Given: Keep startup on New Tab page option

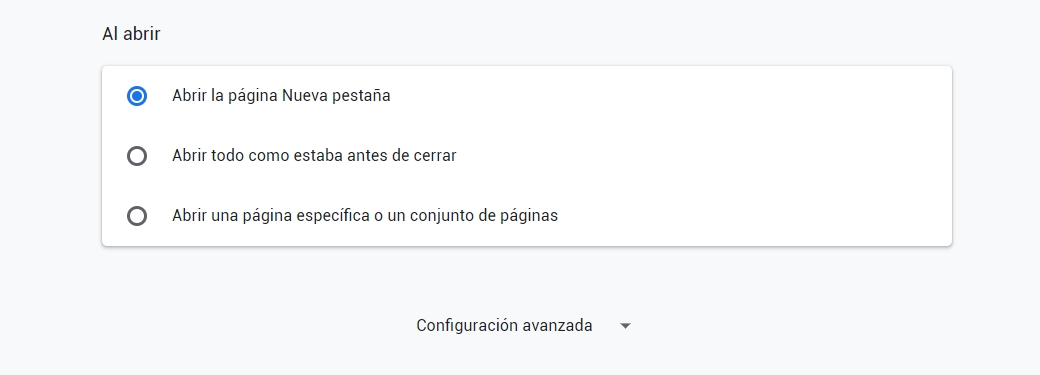Looking at the screenshot, I should click(137, 96).
